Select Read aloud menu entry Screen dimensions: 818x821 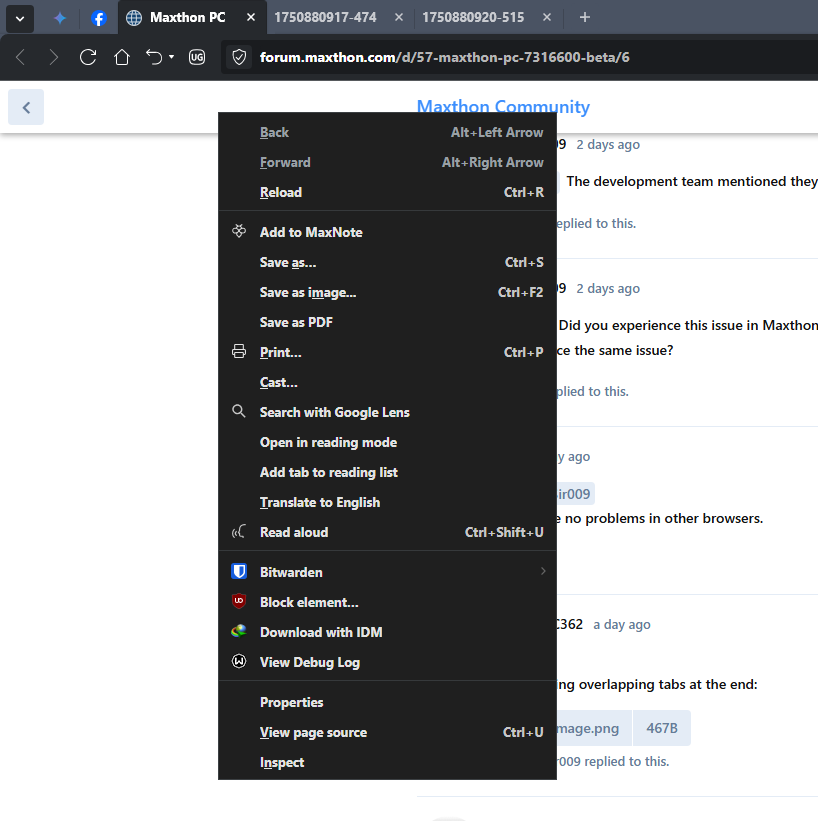(388, 532)
